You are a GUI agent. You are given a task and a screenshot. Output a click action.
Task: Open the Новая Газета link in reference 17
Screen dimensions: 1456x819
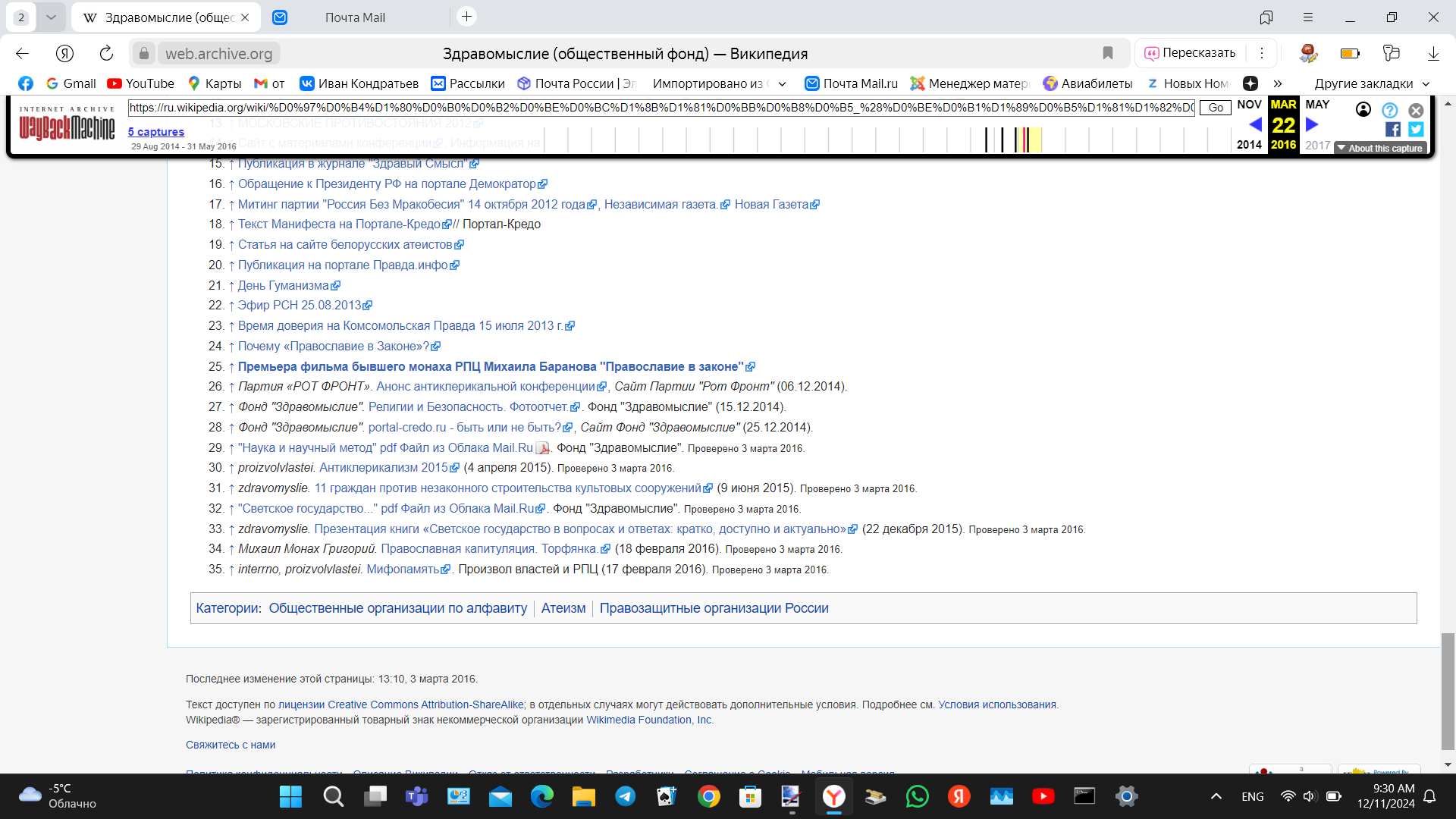pyautogui.click(x=777, y=204)
